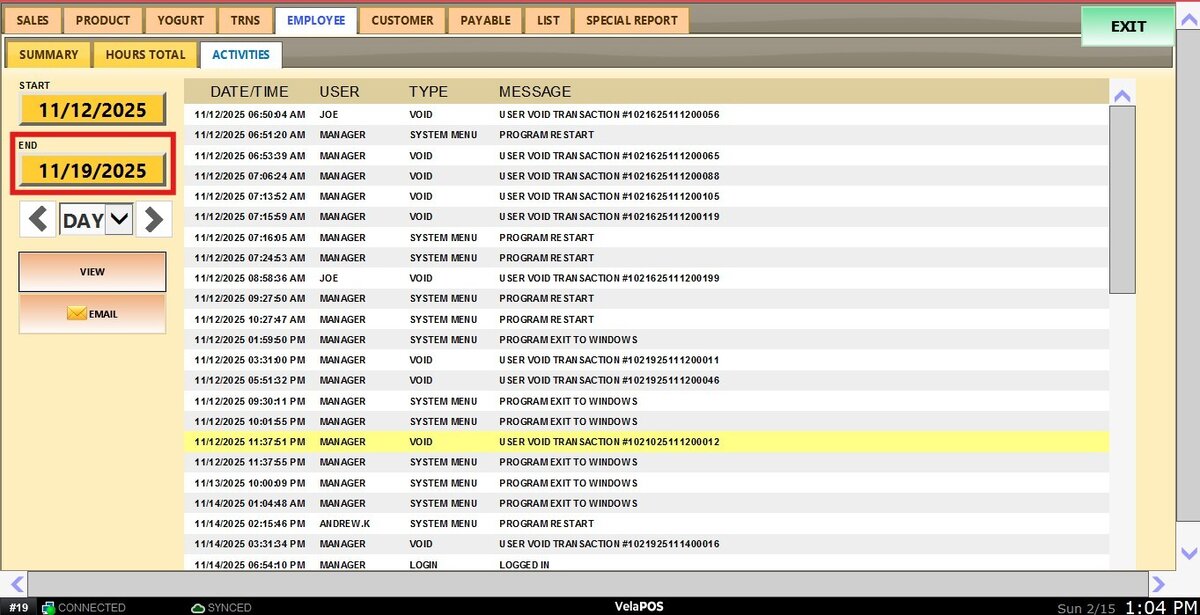Viewport: 1200px width, 615px height.
Task: Select the 06:51:20 AM program restart row
Action: [x=646, y=135]
